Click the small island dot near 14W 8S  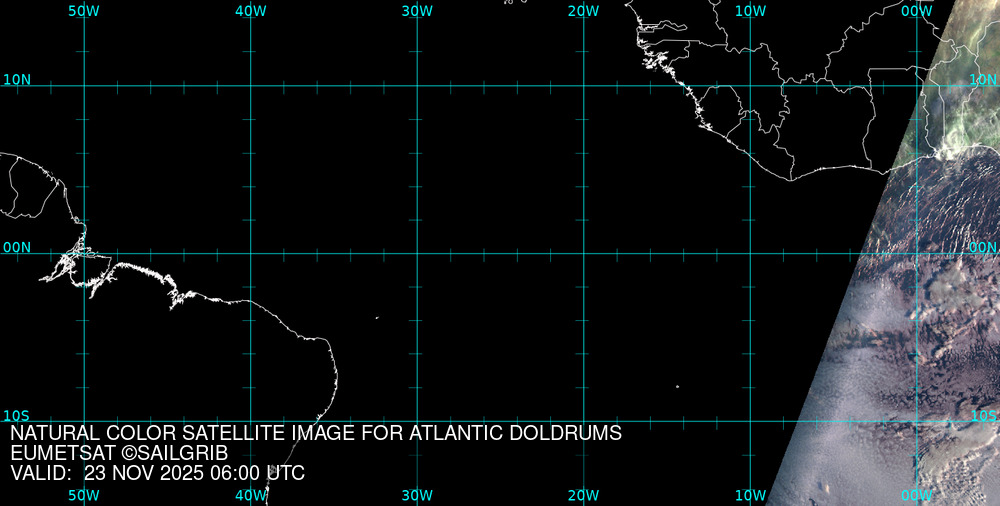[x=677, y=386]
